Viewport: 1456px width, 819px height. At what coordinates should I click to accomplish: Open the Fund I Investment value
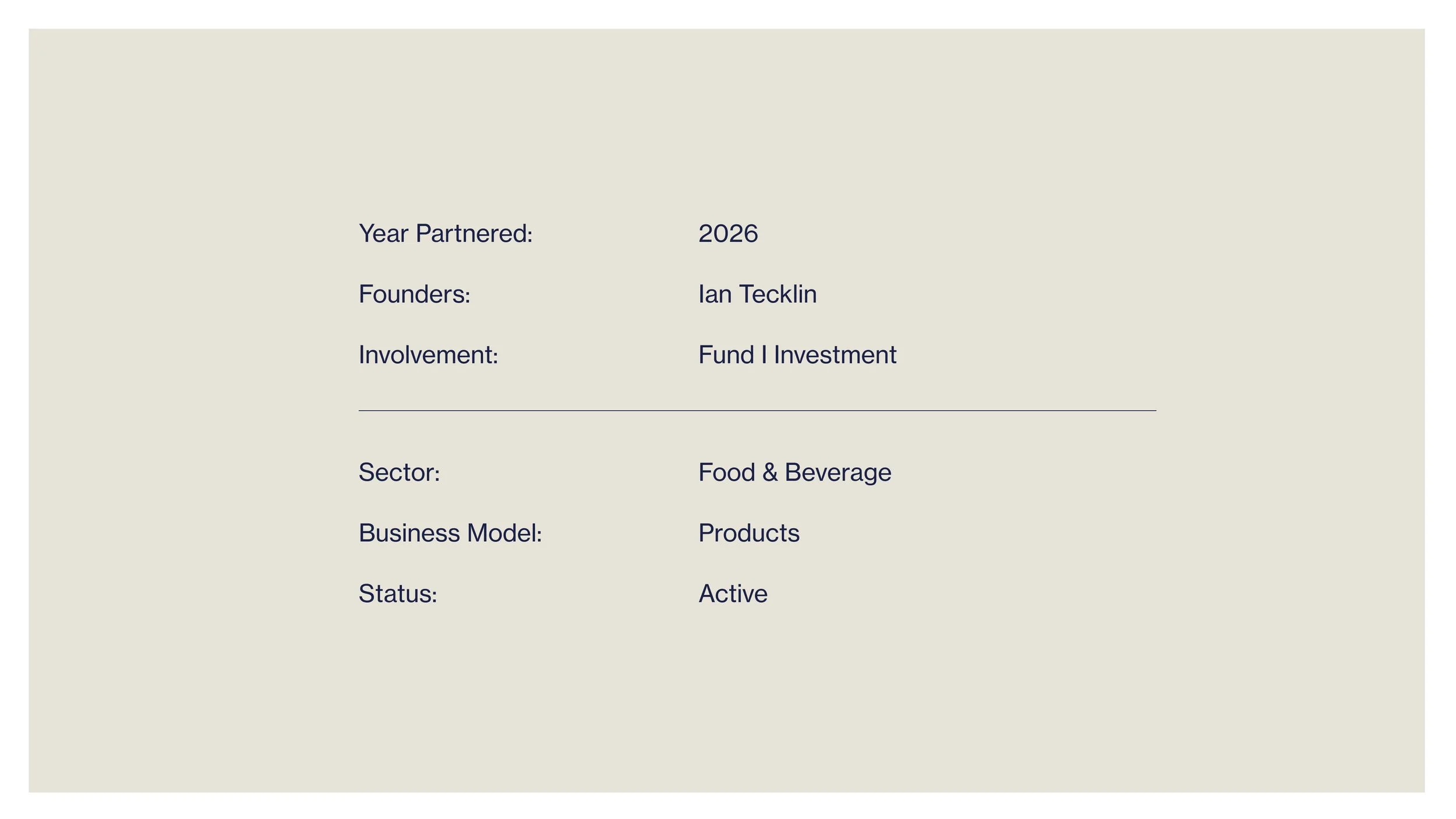pyautogui.click(x=797, y=355)
